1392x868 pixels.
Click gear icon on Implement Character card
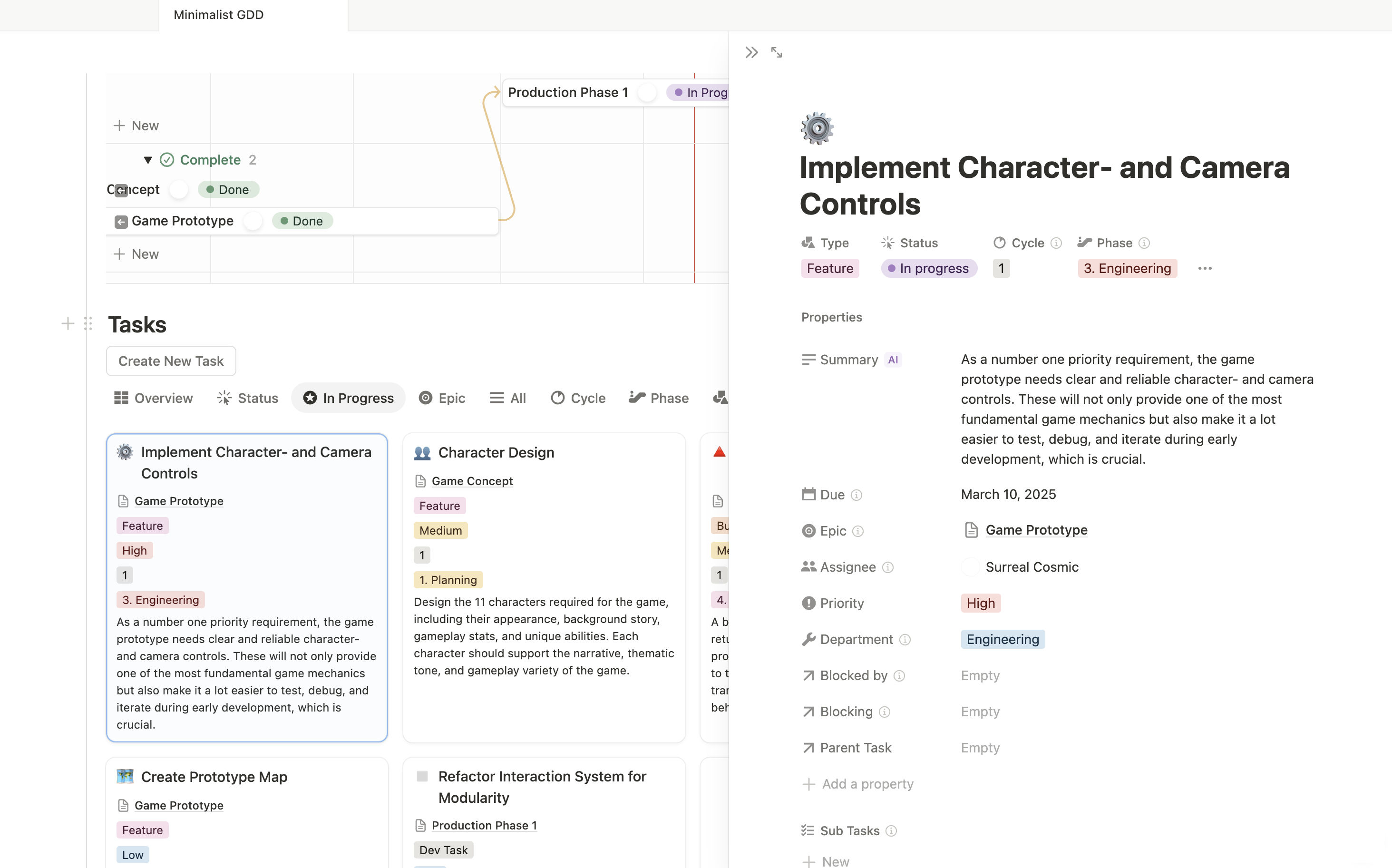(x=125, y=452)
